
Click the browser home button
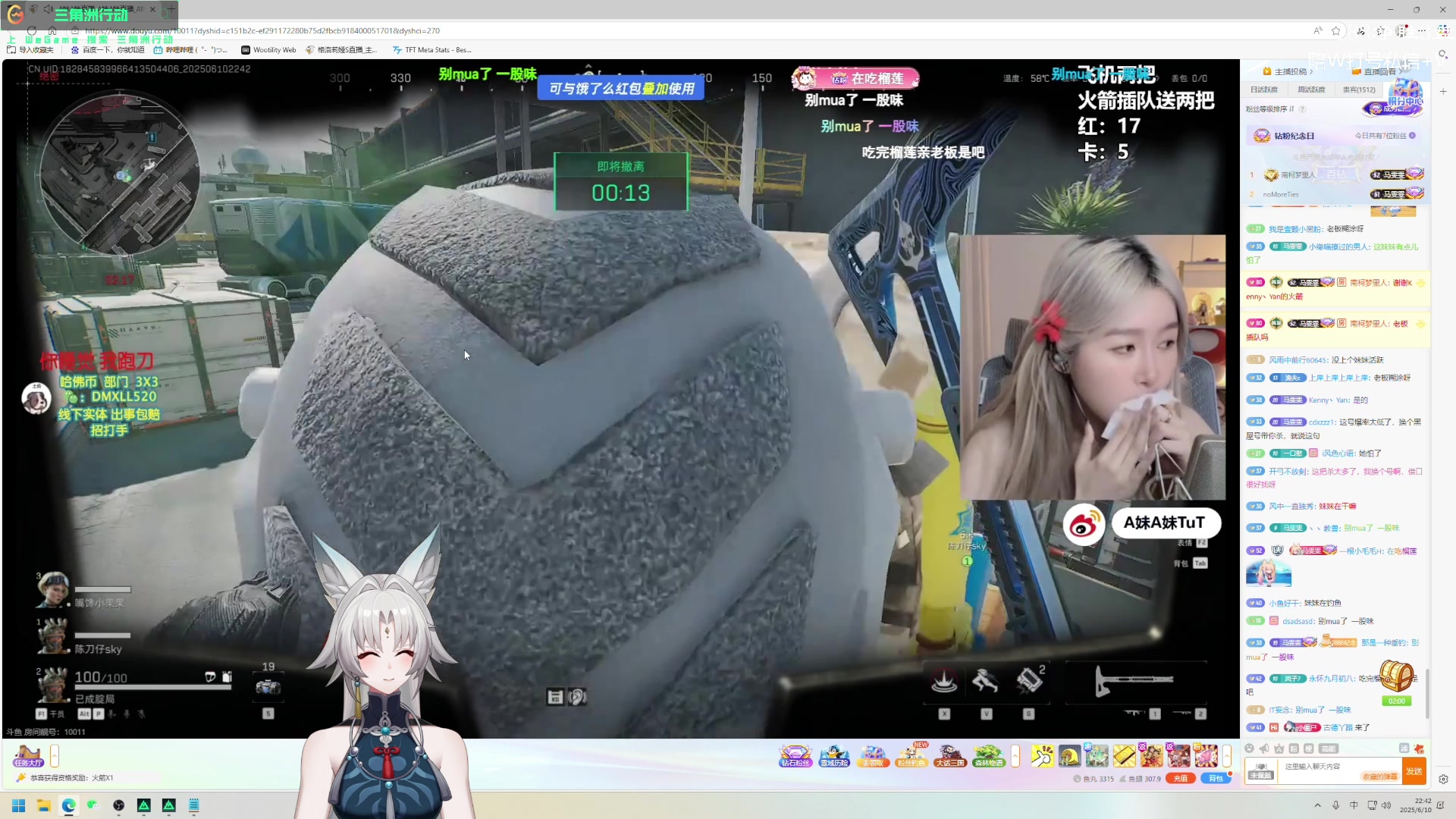point(52,30)
